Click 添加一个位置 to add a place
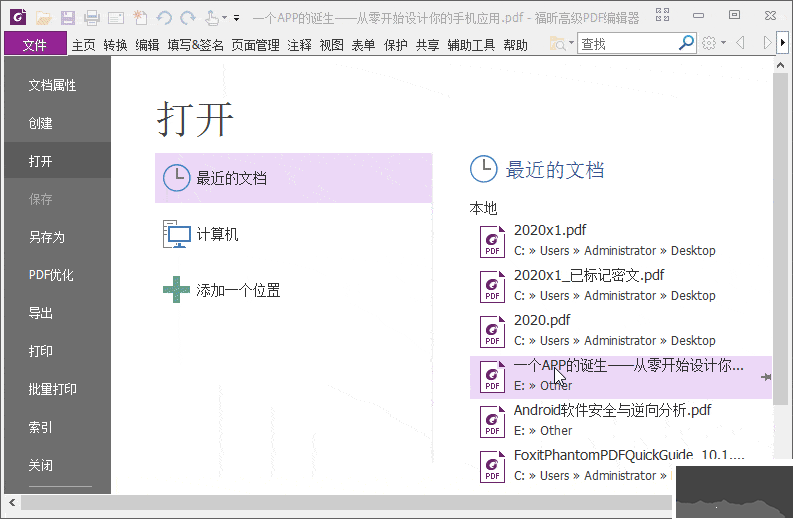This screenshot has width=793, height=519. tap(293, 290)
